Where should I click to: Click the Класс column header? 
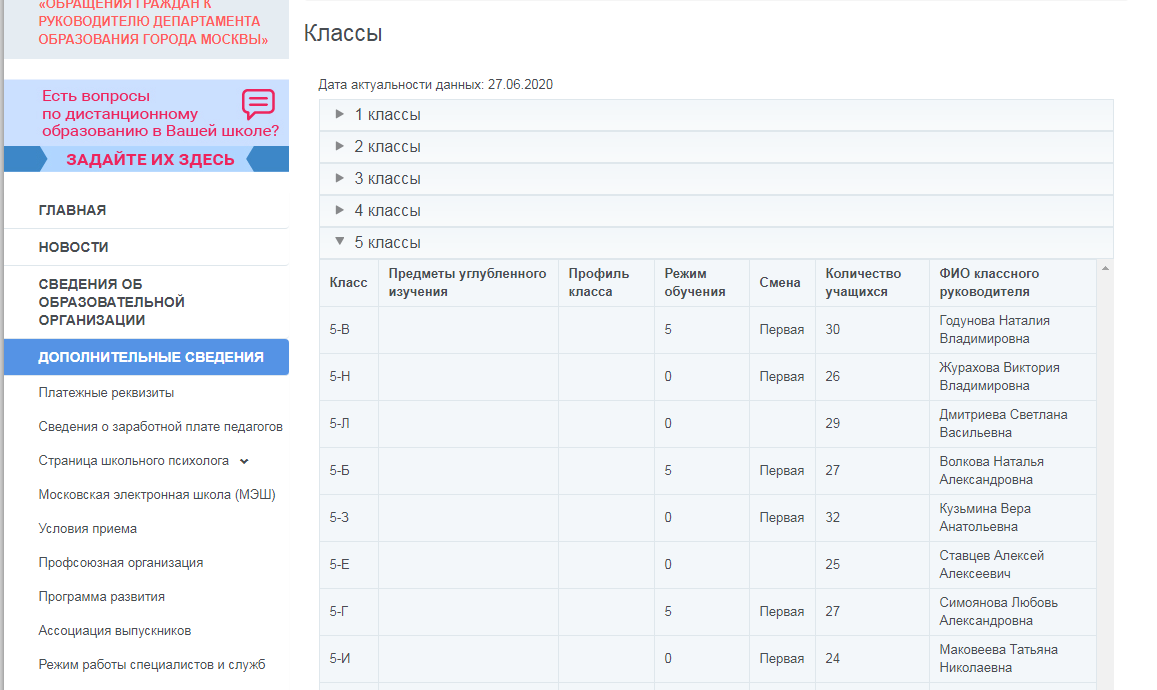pos(348,283)
